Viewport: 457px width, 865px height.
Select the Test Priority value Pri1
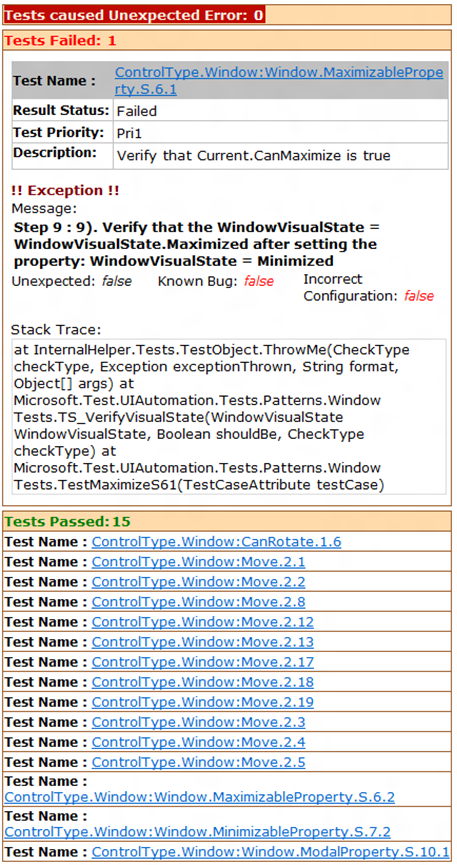(130, 133)
